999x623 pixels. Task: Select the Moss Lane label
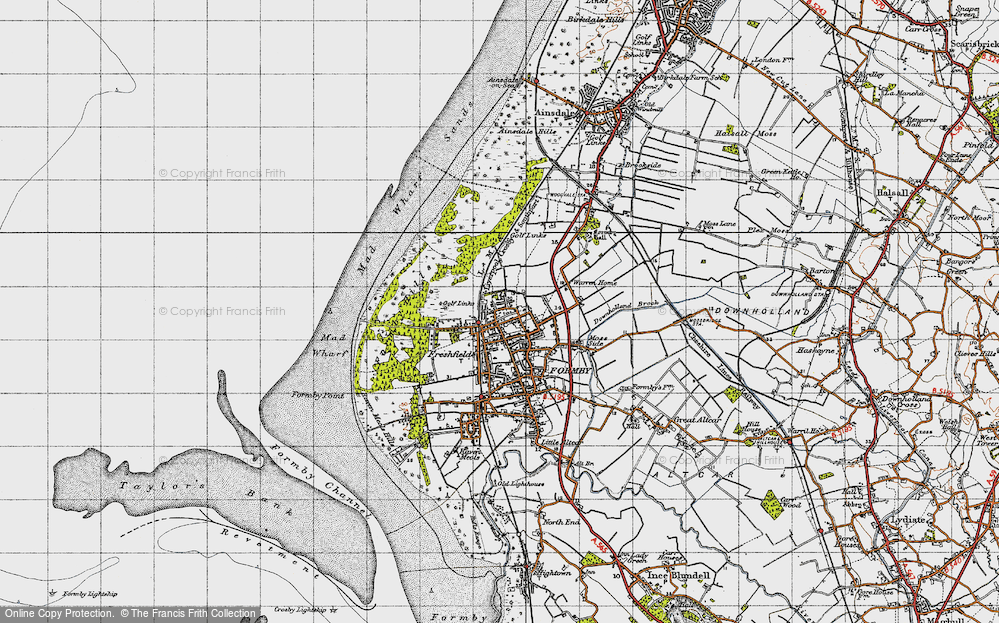(719, 224)
